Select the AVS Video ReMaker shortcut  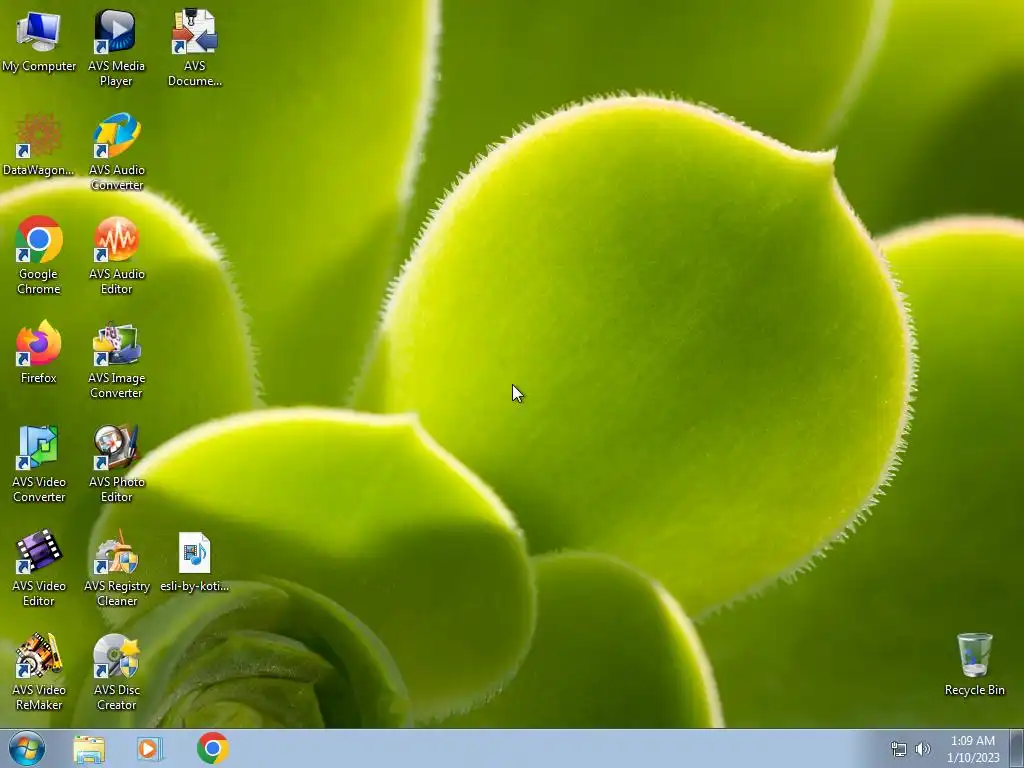[39, 672]
